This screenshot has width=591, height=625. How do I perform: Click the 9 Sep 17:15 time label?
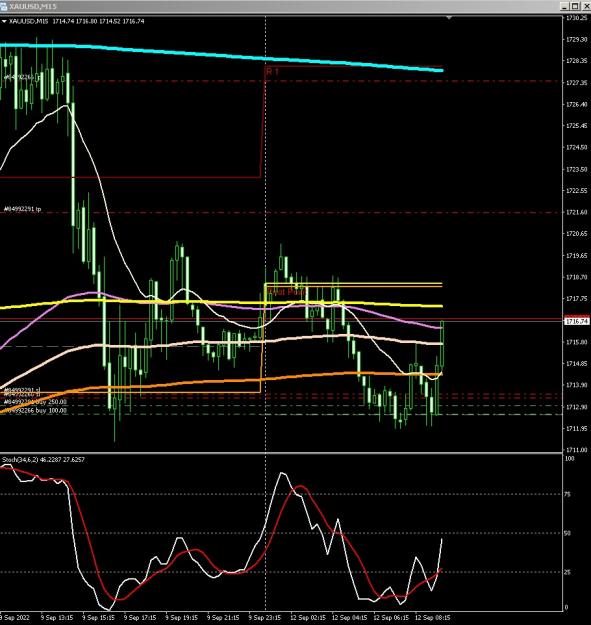(x=139, y=617)
